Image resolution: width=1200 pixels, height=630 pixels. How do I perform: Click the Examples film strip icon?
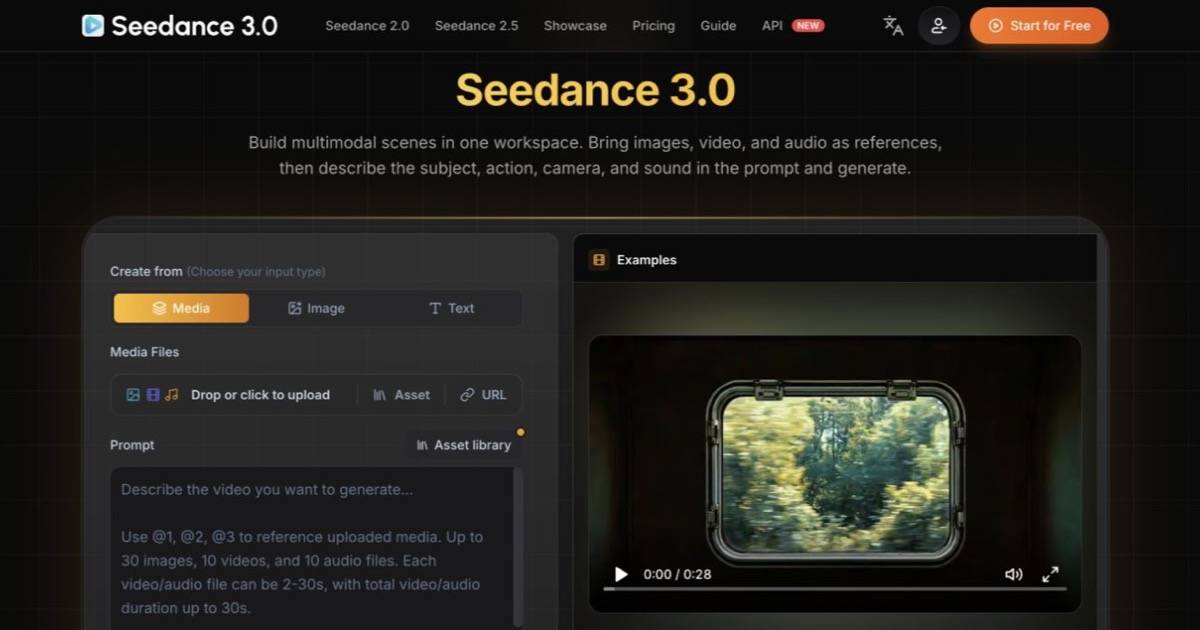pyautogui.click(x=599, y=260)
